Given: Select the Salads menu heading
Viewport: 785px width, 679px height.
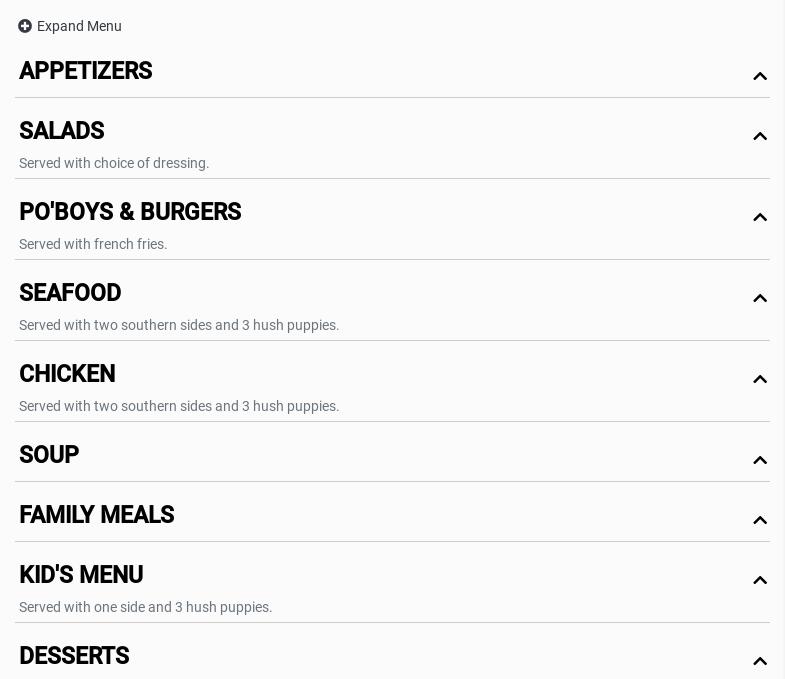Looking at the screenshot, I should [62, 131].
